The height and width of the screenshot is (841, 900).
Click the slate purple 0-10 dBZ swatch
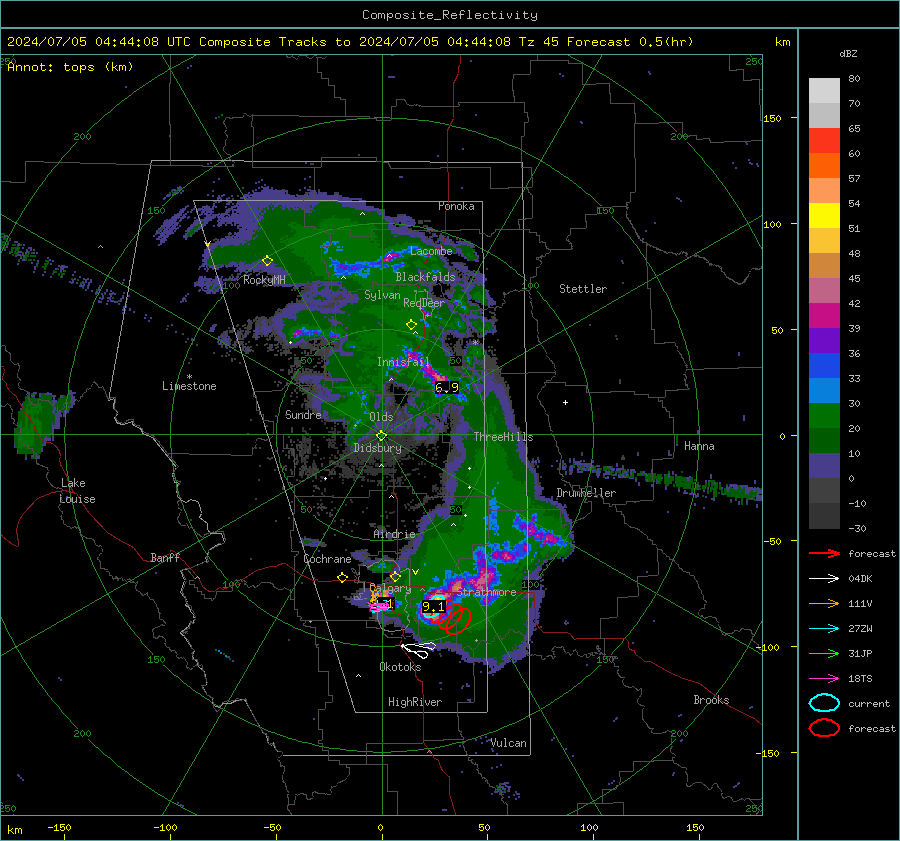point(824,466)
